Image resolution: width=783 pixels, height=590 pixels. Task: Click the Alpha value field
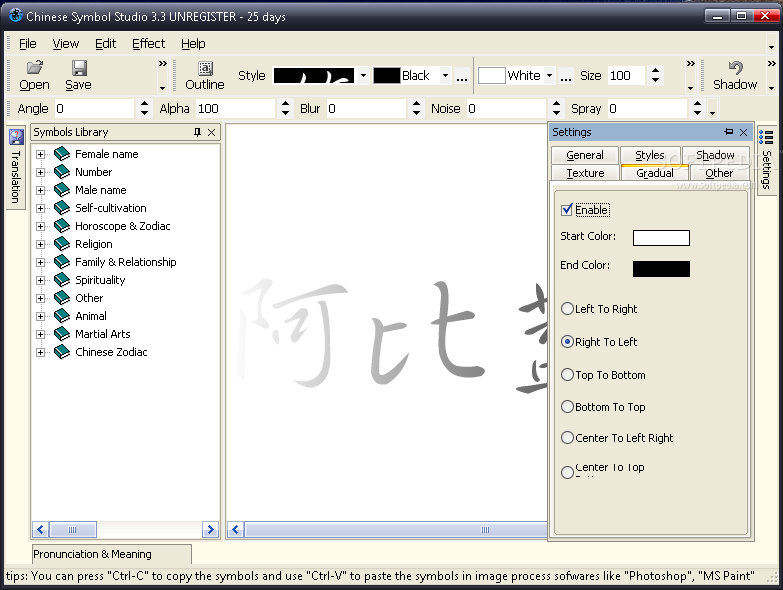[x=235, y=108]
